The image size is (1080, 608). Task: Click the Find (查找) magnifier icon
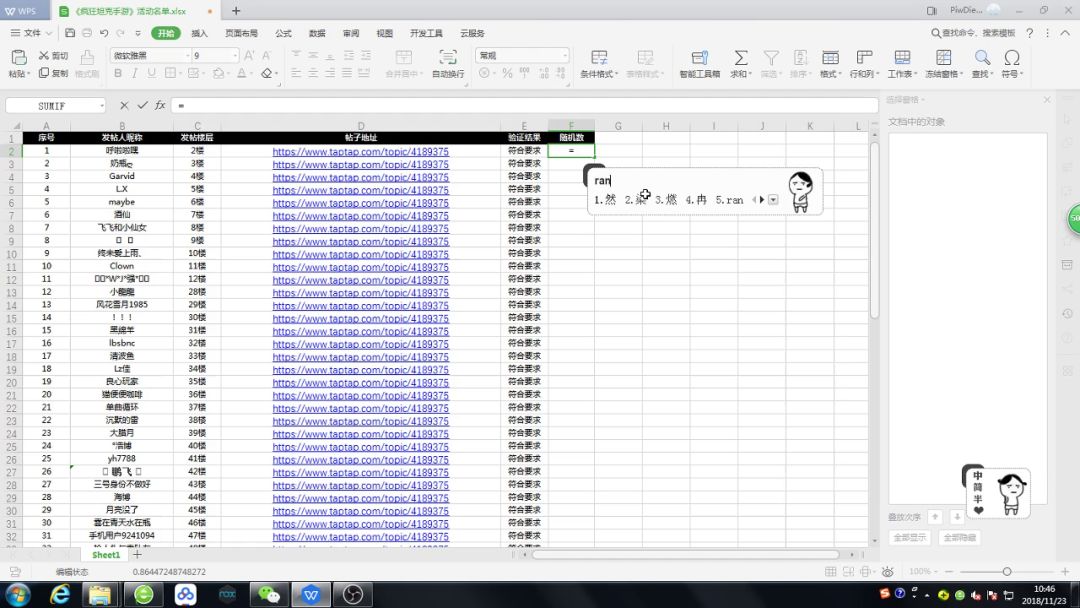click(x=981, y=58)
